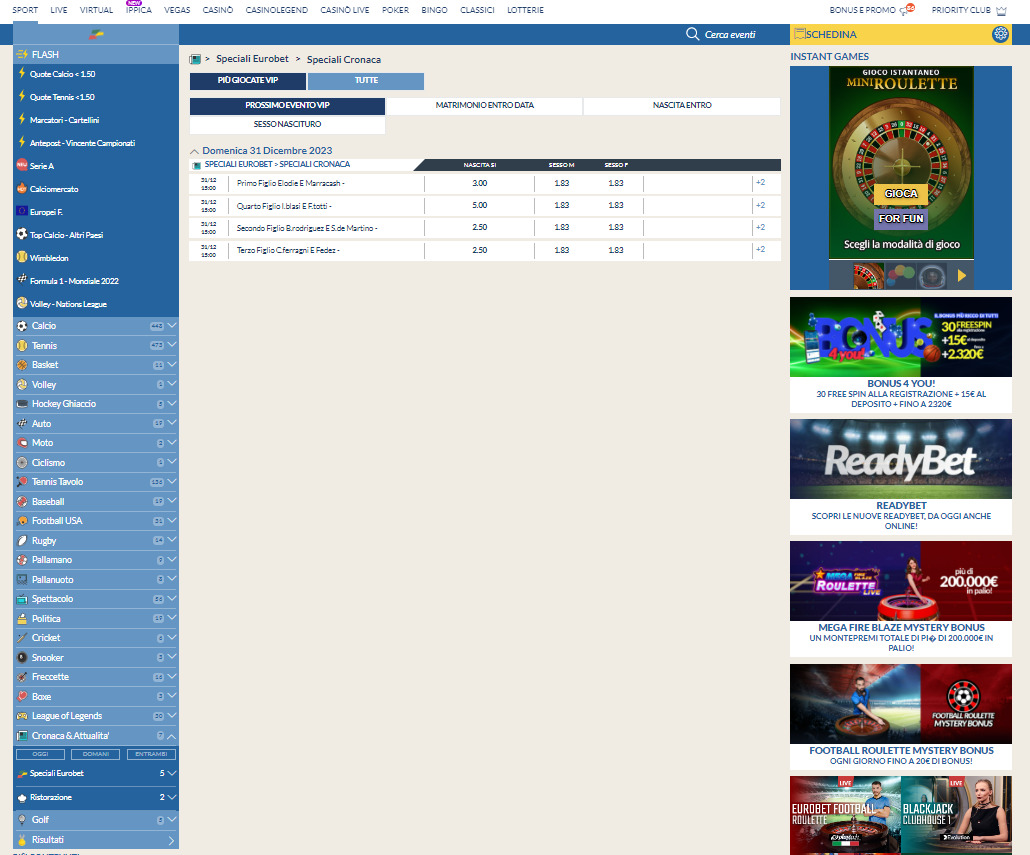Click the Tennis Tavolo paddle icon

pos(22,482)
